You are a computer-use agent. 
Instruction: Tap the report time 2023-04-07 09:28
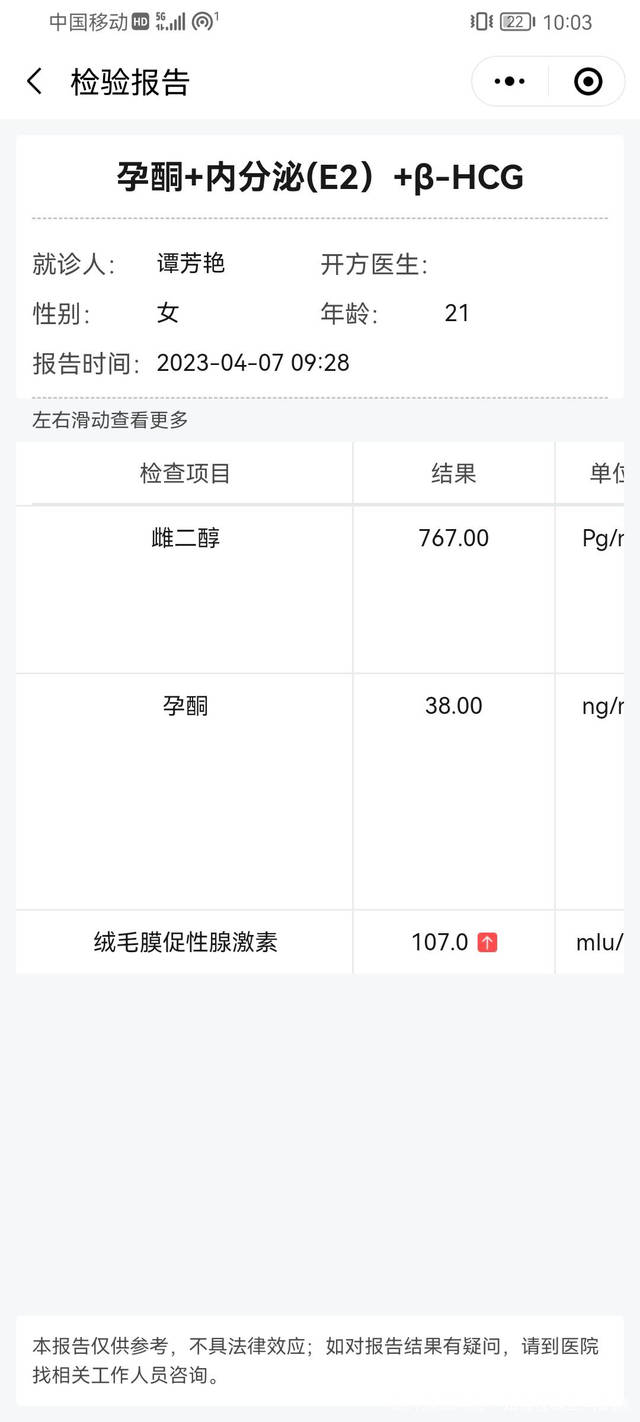[x=253, y=363]
